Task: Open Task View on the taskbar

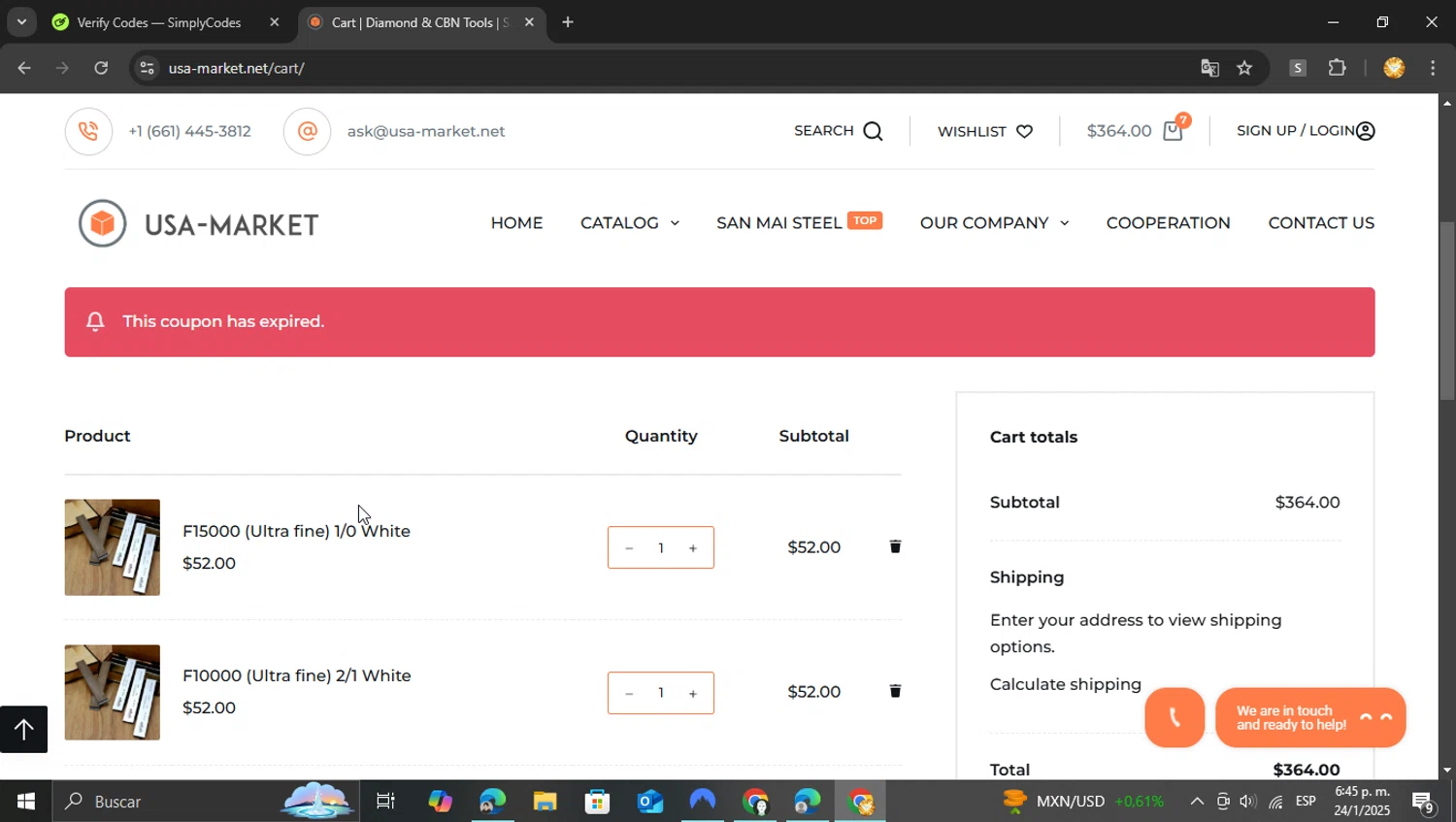Action: (x=385, y=802)
